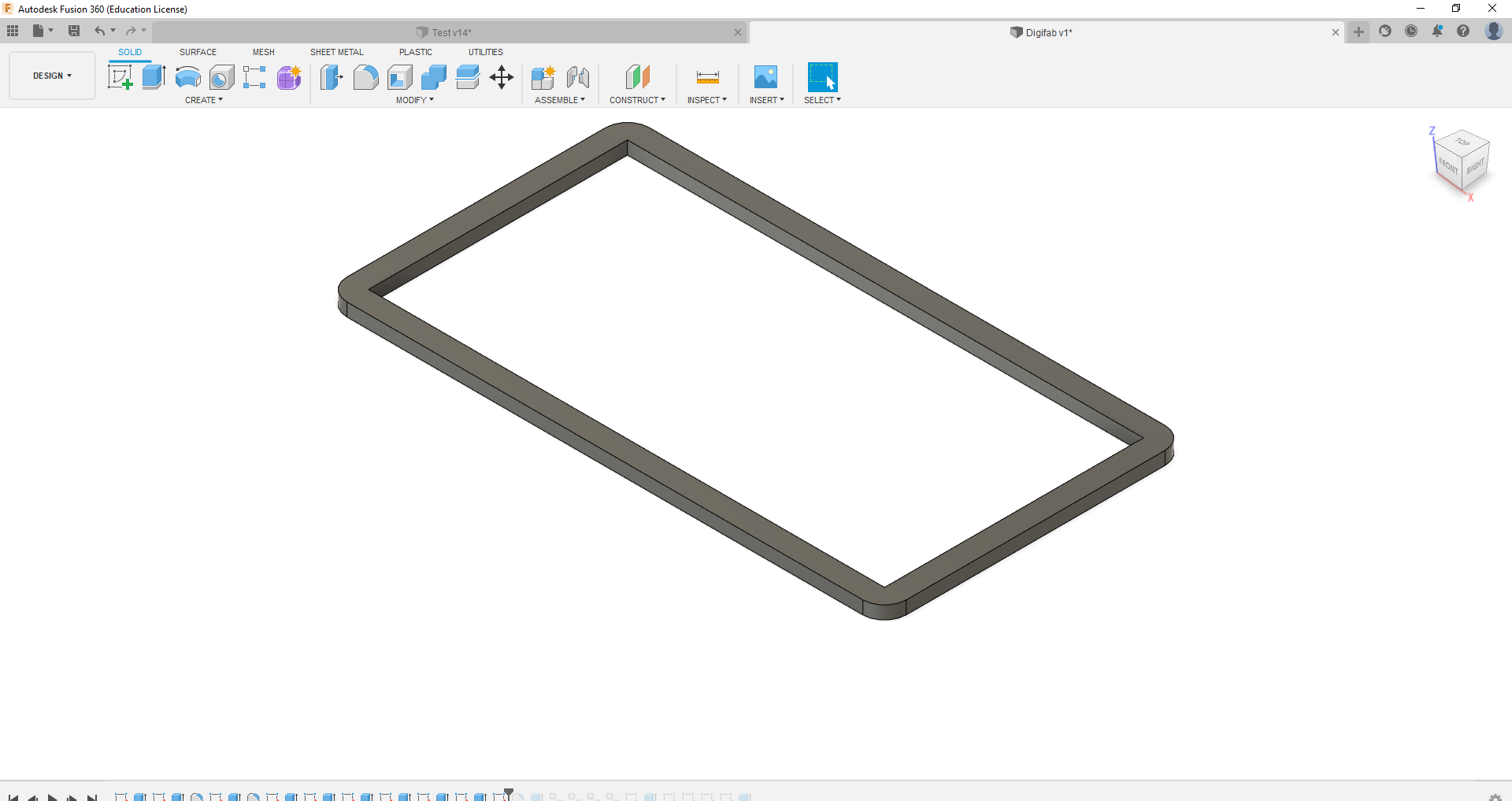Image resolution: width=1512 pixels, height=801 pixels.
Task: Activate the Move/Copy tool
Action: pos(502,77)
